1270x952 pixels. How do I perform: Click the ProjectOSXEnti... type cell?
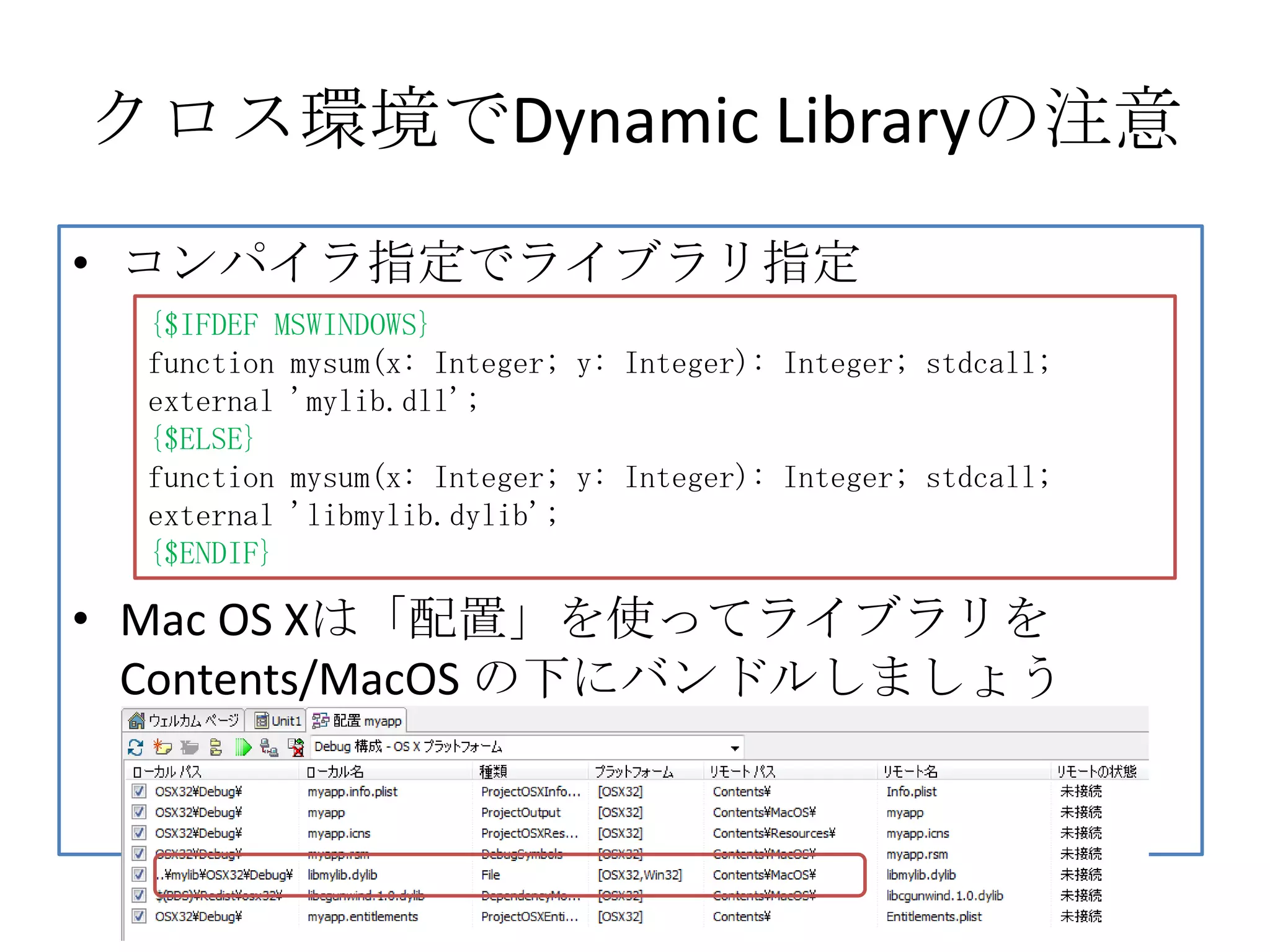[530, 916]
